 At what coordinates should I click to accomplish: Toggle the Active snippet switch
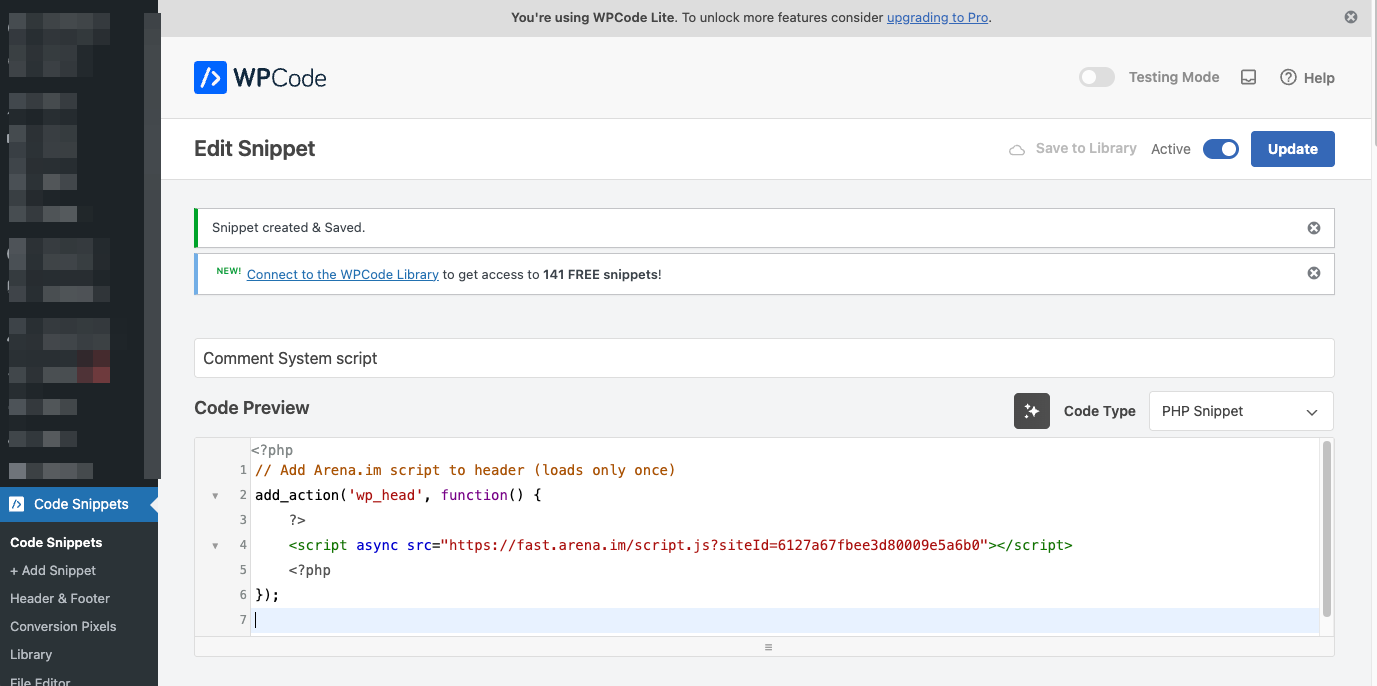pos(1221,149)
